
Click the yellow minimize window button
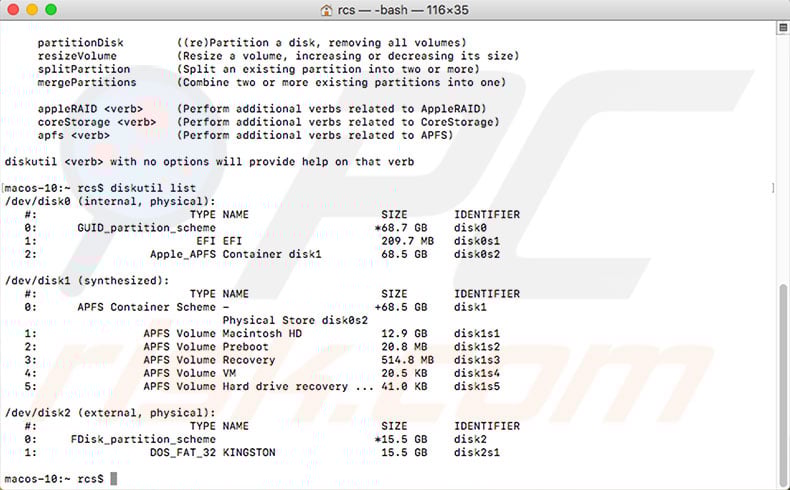32,10
